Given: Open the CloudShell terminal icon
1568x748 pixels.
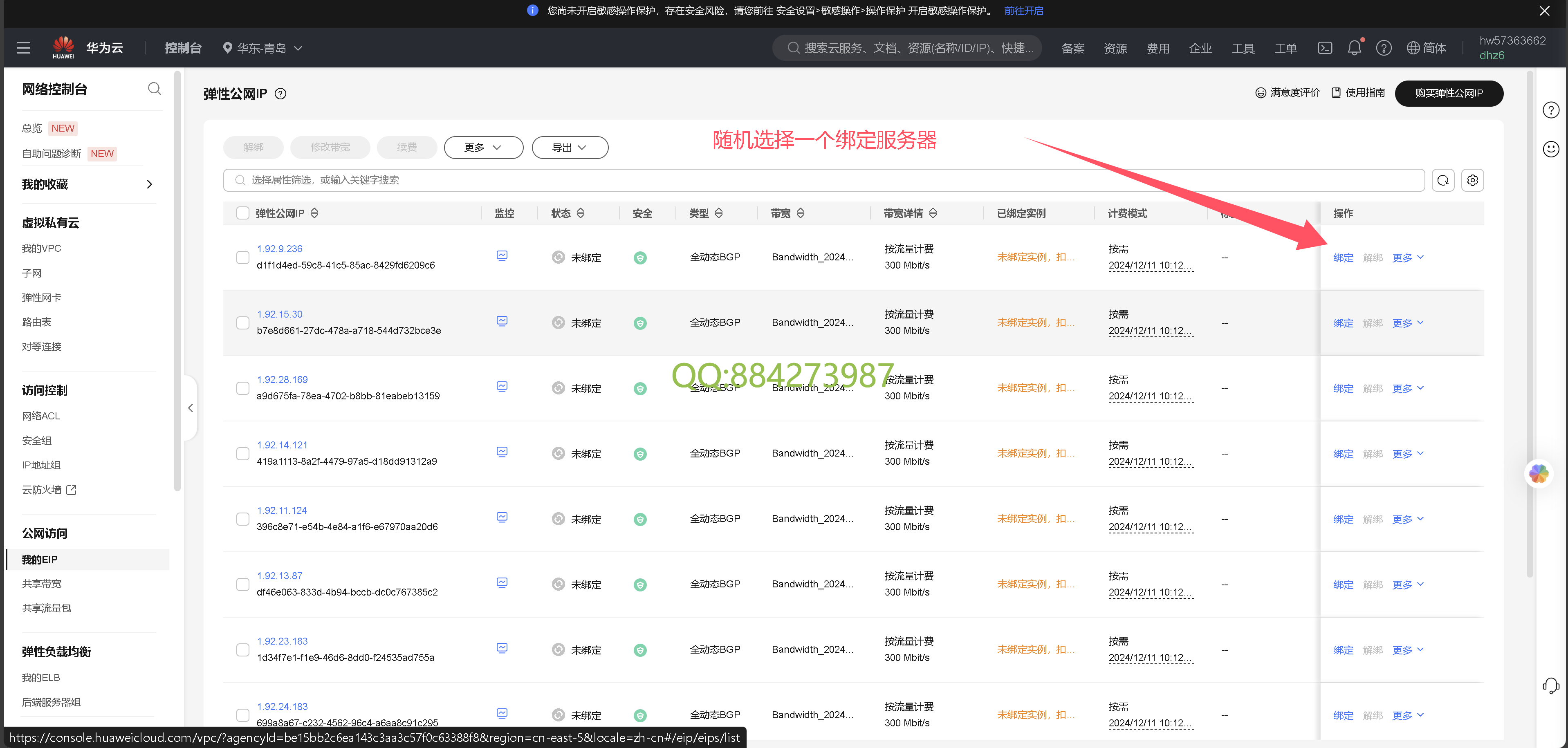Looking at the screenshot, I should [1325, 47].
